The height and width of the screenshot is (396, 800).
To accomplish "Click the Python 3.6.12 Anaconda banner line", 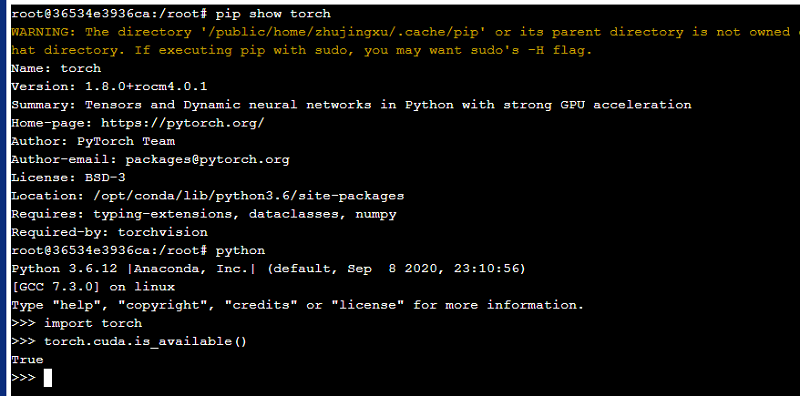I will pyautogui.click(x=268, y=268).
